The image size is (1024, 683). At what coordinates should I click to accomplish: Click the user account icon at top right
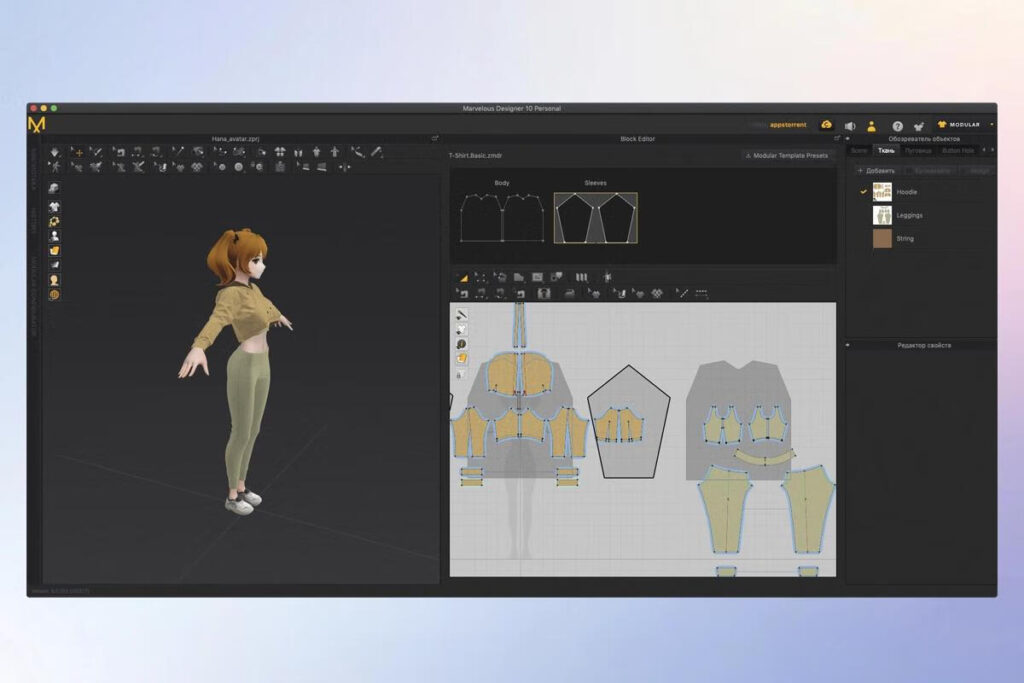[872, 125]
